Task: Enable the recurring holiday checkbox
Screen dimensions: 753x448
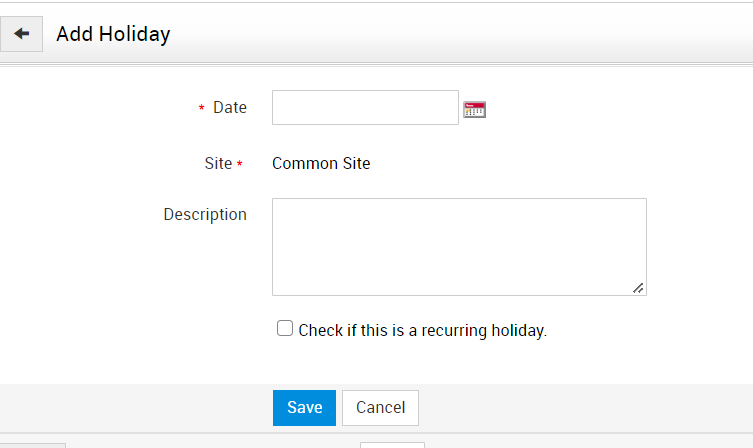Action: [285, 328]
